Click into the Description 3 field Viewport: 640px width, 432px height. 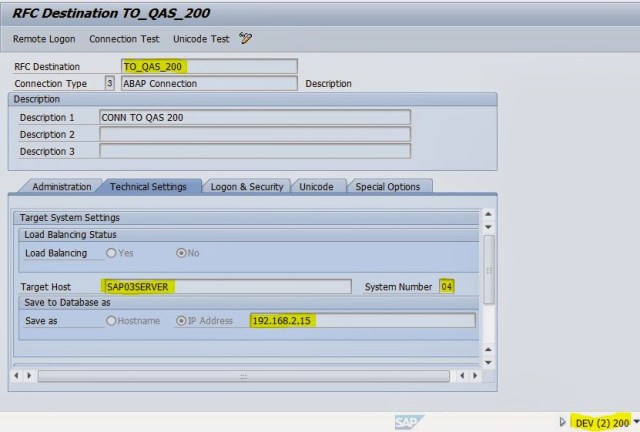click(255, 151)
